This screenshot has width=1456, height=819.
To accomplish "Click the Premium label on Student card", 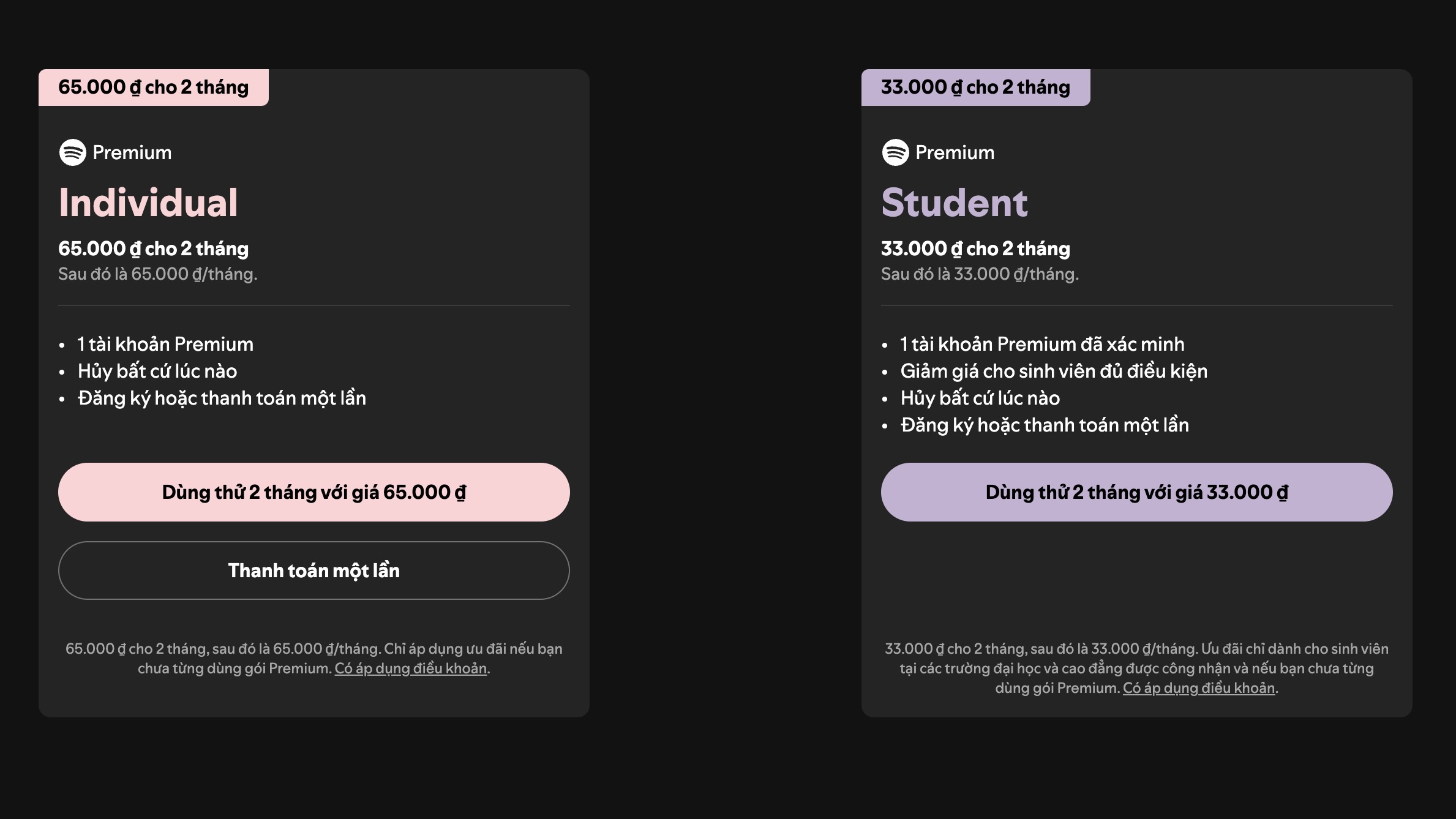I will (x=955, y=152).
